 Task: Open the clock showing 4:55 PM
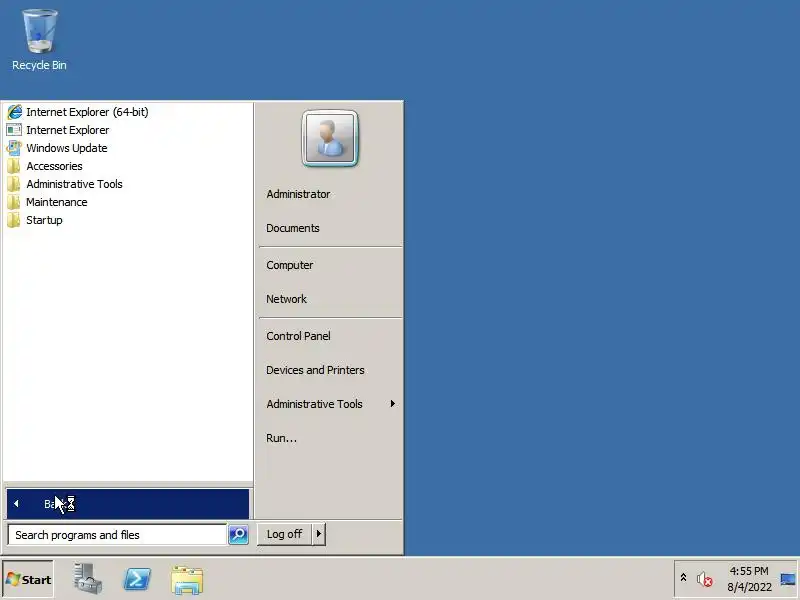pyautogui.click(x=749, y=579)
